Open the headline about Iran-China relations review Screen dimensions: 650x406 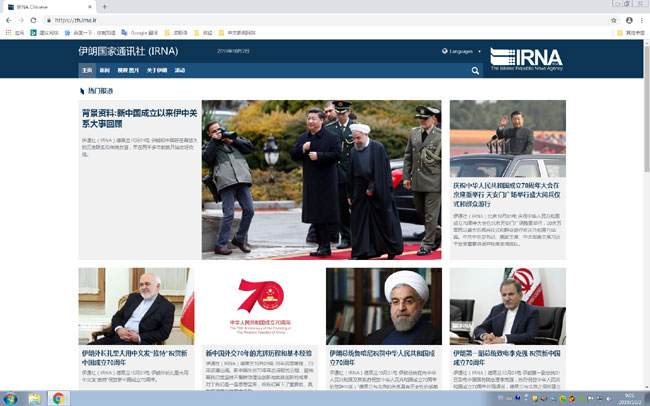tap(139, 118)
